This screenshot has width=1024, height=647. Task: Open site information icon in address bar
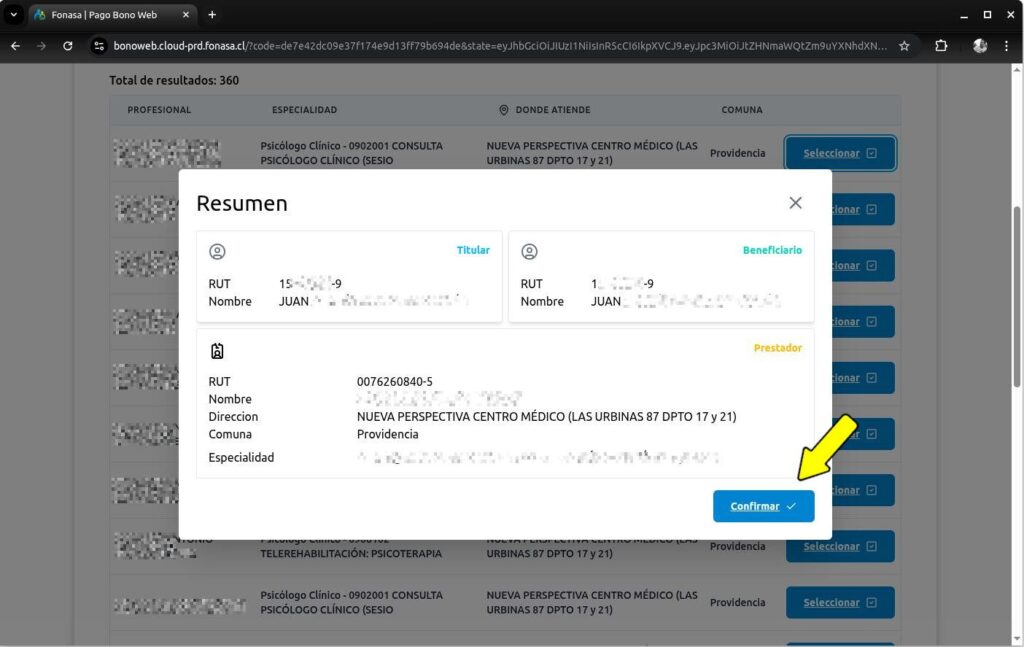[x=99, y=46]
